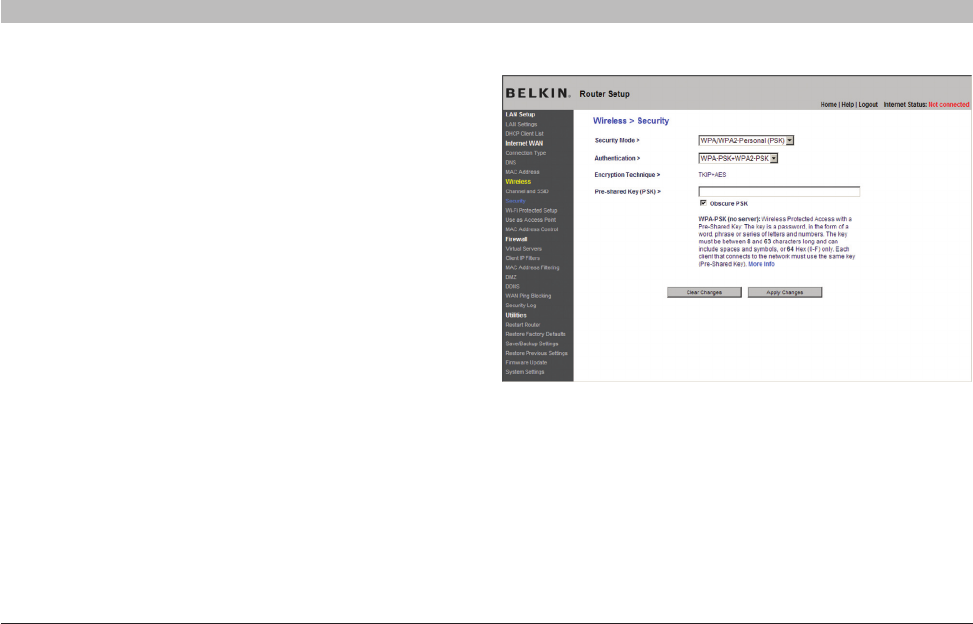
Task: Click the Logout link
Action: [x=868, y=105]
